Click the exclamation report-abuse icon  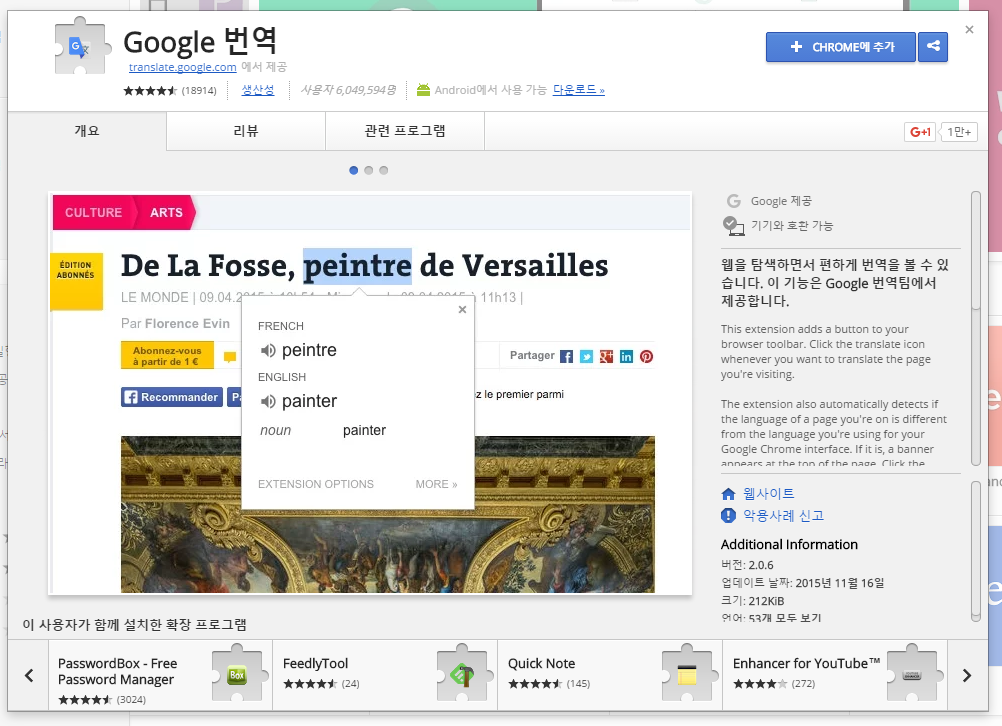[728, 515]
